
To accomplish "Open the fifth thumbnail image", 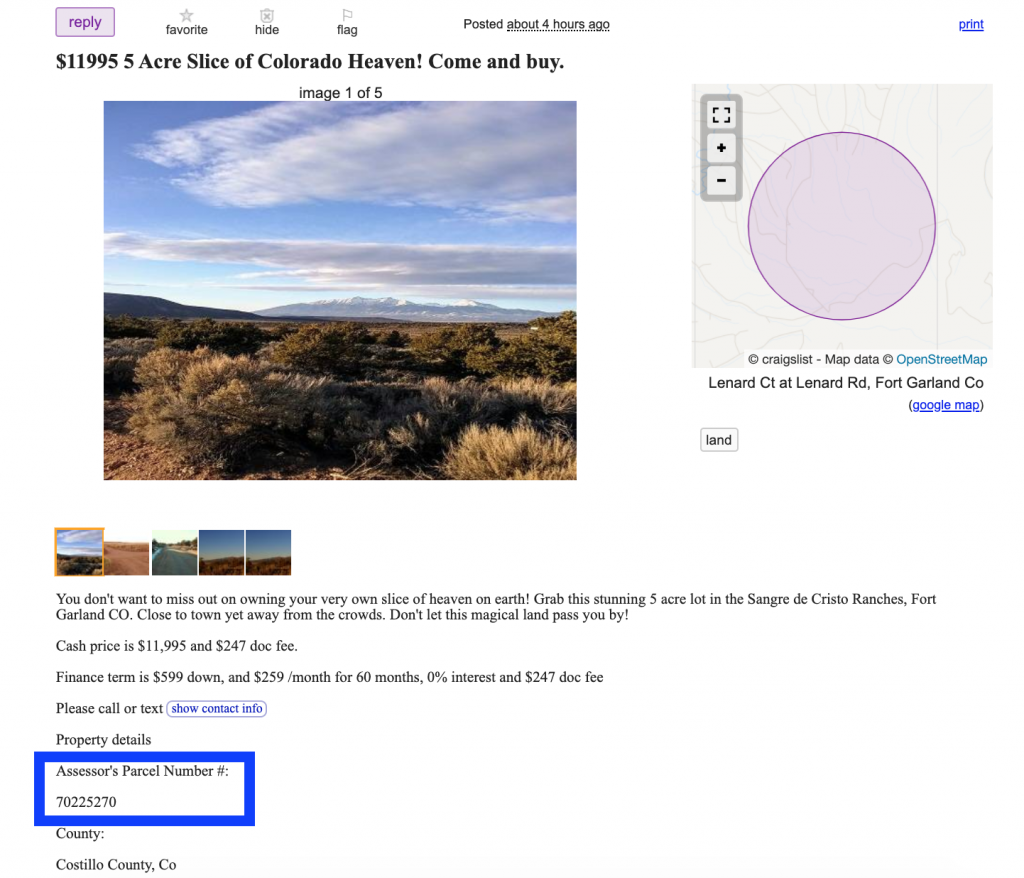I will point(268,553).
